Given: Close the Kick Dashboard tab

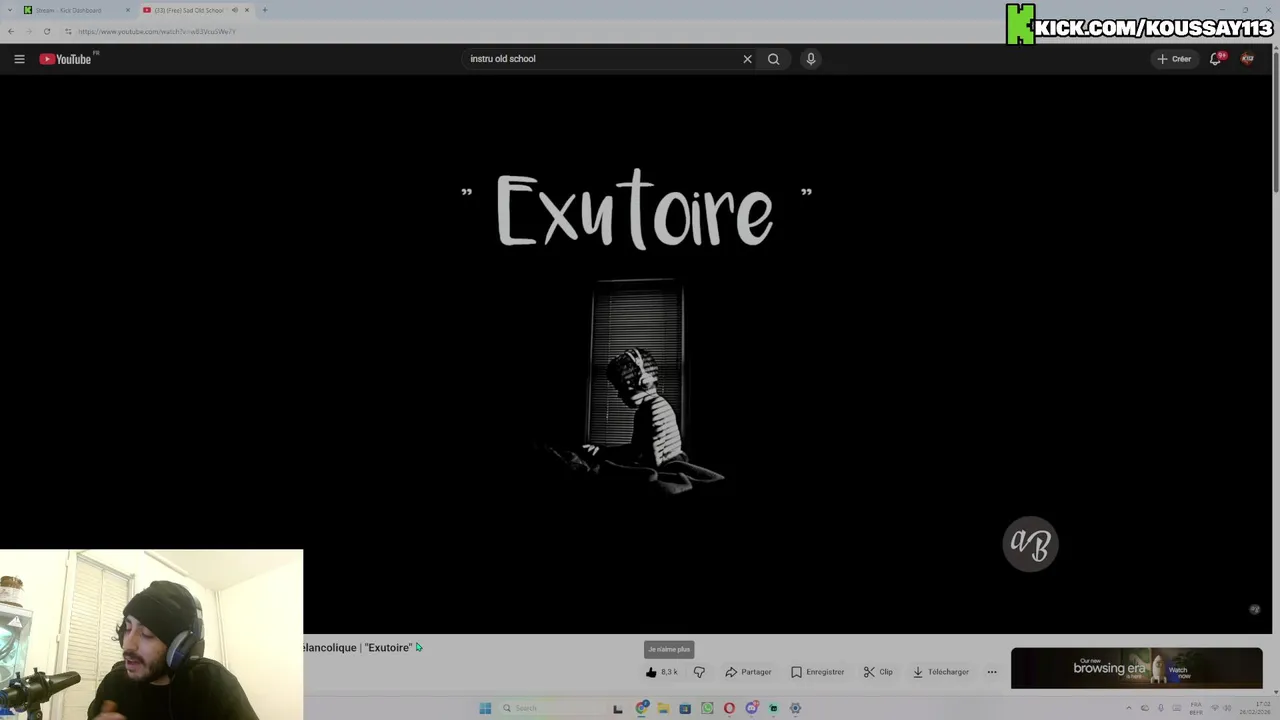Looking at the screenshot, I should [x=128, y=10].
